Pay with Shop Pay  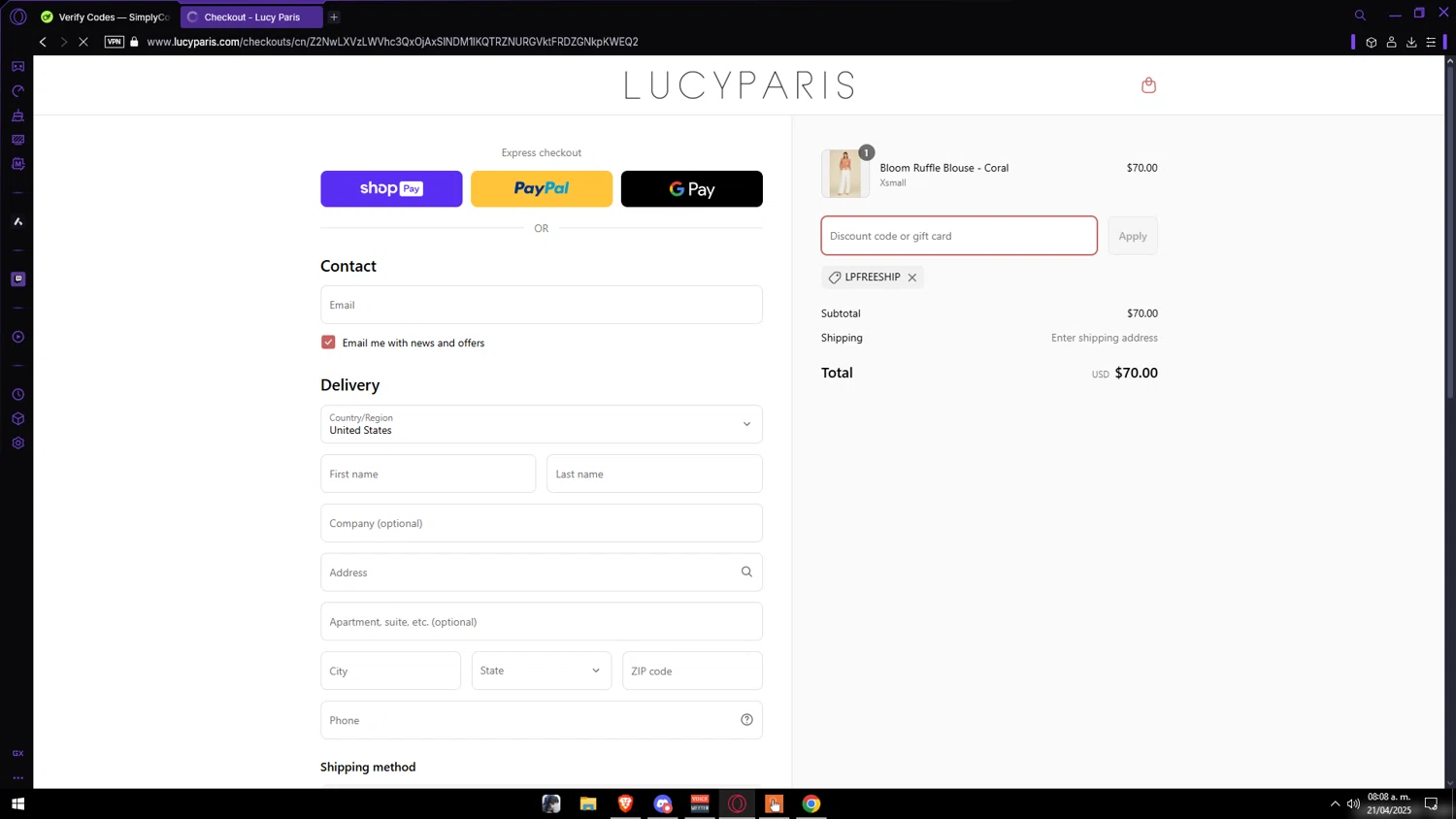pos(391,189)
